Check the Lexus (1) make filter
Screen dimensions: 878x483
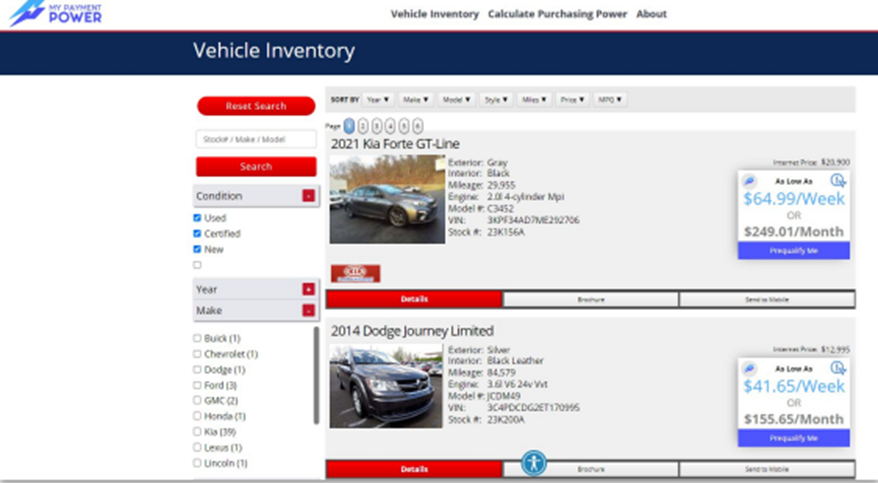point(197,447)
